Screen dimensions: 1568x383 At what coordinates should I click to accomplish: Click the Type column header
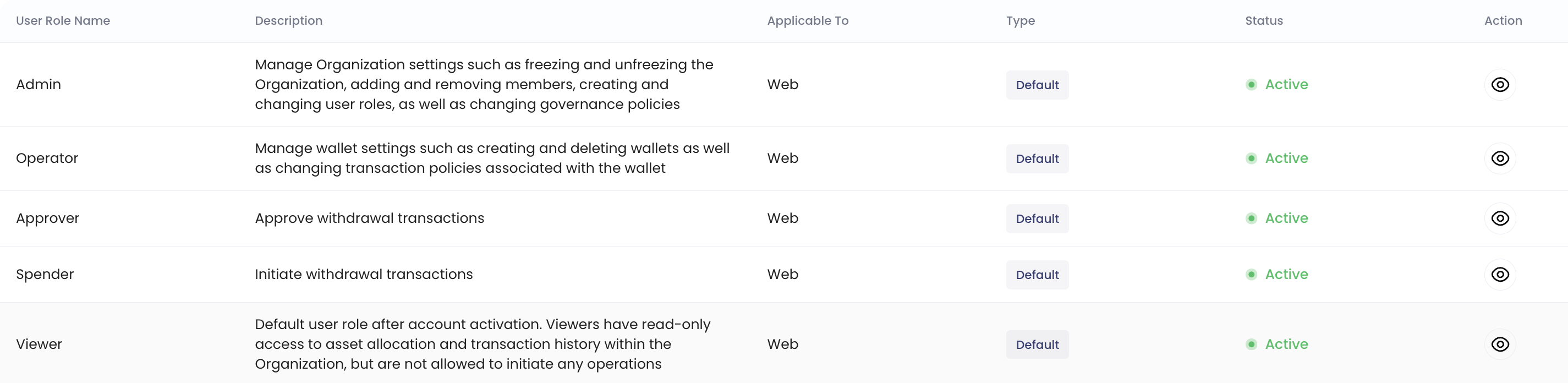click(1020, 21)
